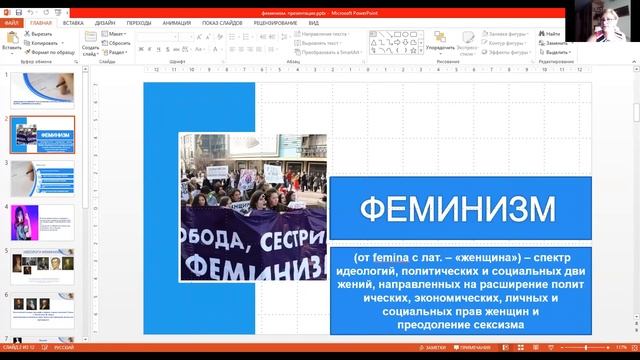Viewport: 640px width, 360px height.
Task: Open the File (Файл) tab
Action: 11,23
